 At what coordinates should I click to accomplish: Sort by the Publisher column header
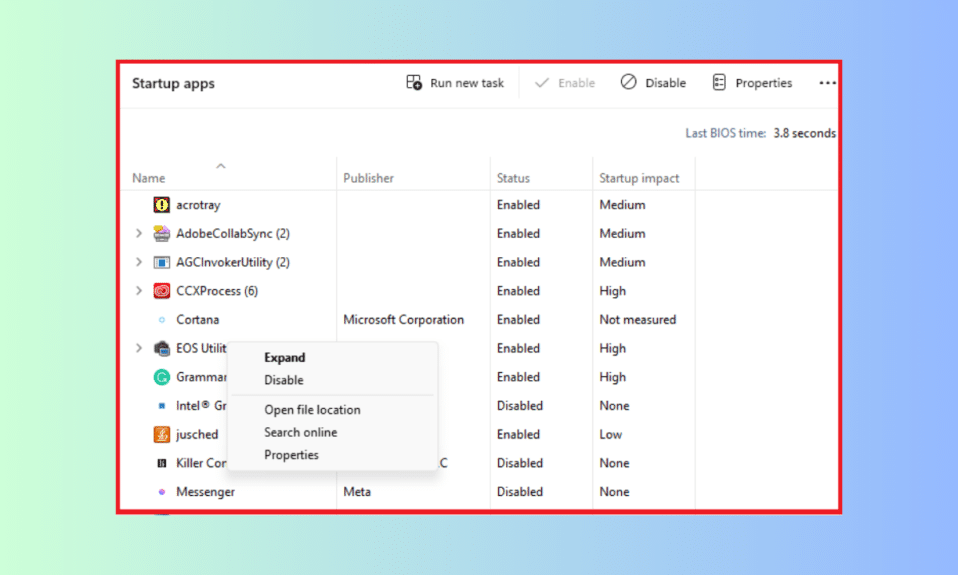tap(368, 178)
